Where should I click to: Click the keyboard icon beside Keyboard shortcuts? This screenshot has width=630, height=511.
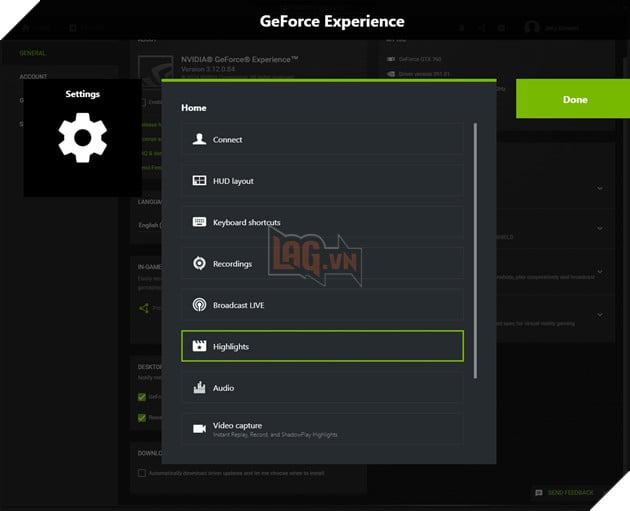199,222
